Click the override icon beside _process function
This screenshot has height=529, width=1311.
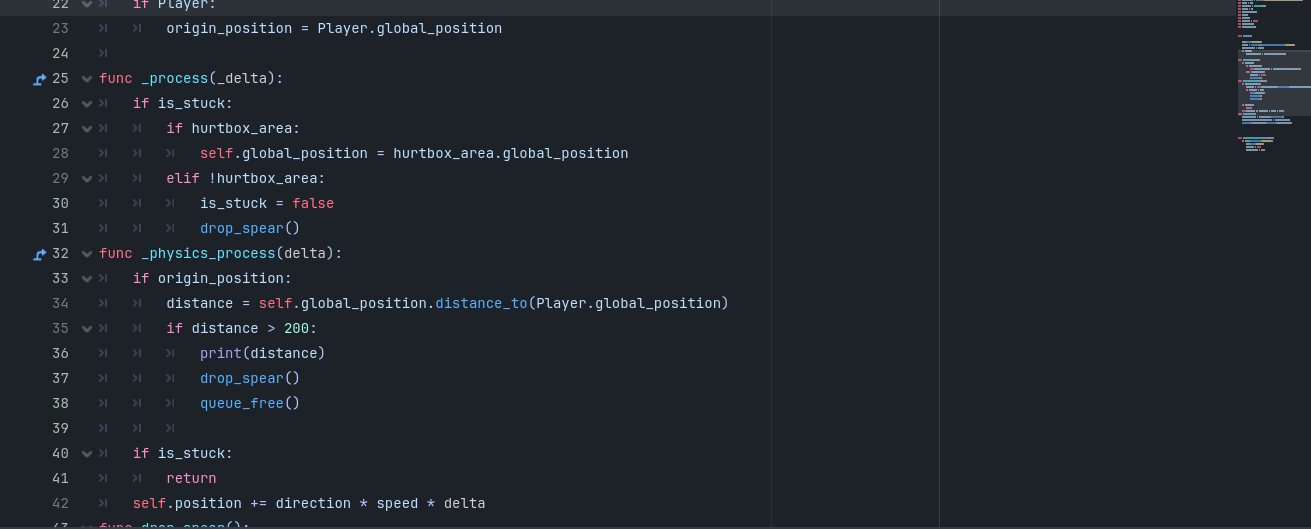click(x=40, y=79)
